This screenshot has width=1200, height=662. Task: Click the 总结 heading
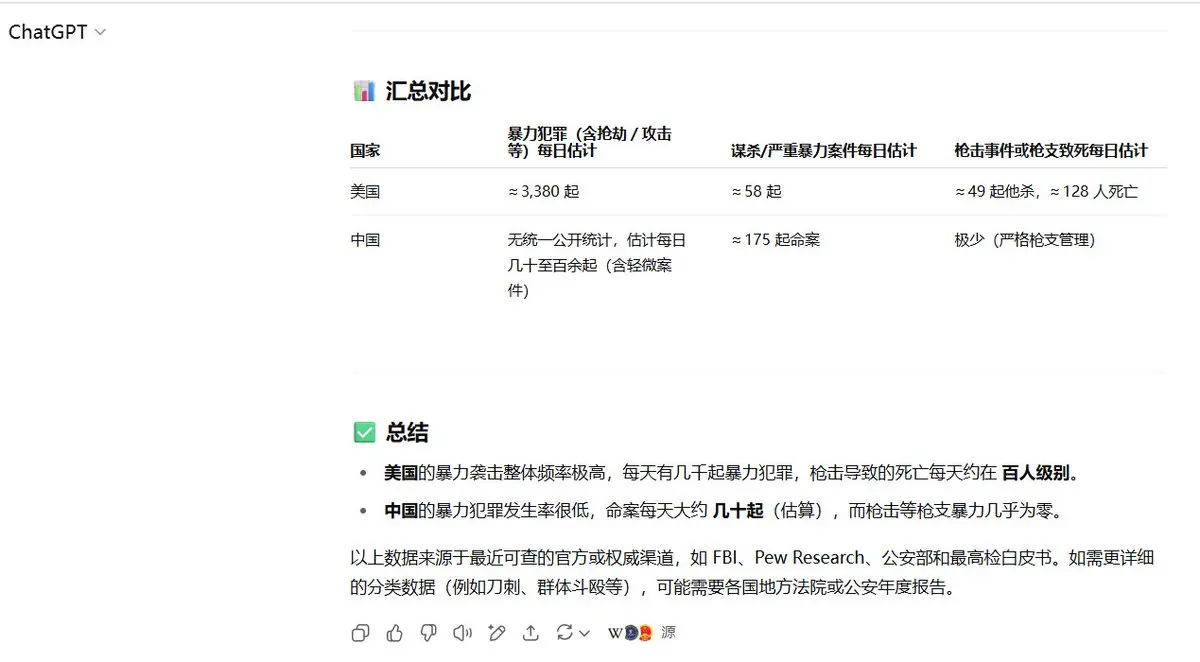point(407,432)
